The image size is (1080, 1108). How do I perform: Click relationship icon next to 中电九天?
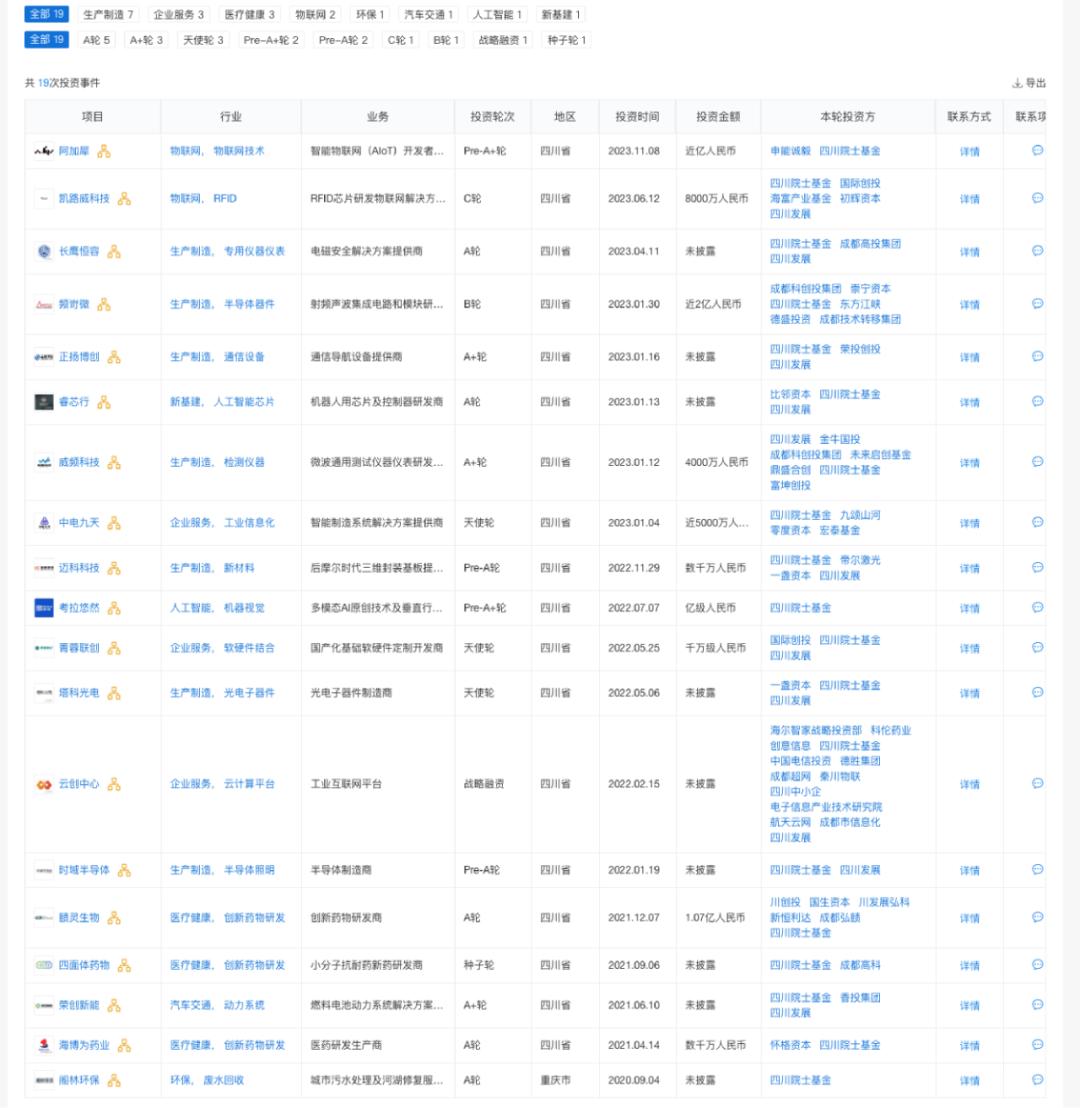(x=114, y=523)
